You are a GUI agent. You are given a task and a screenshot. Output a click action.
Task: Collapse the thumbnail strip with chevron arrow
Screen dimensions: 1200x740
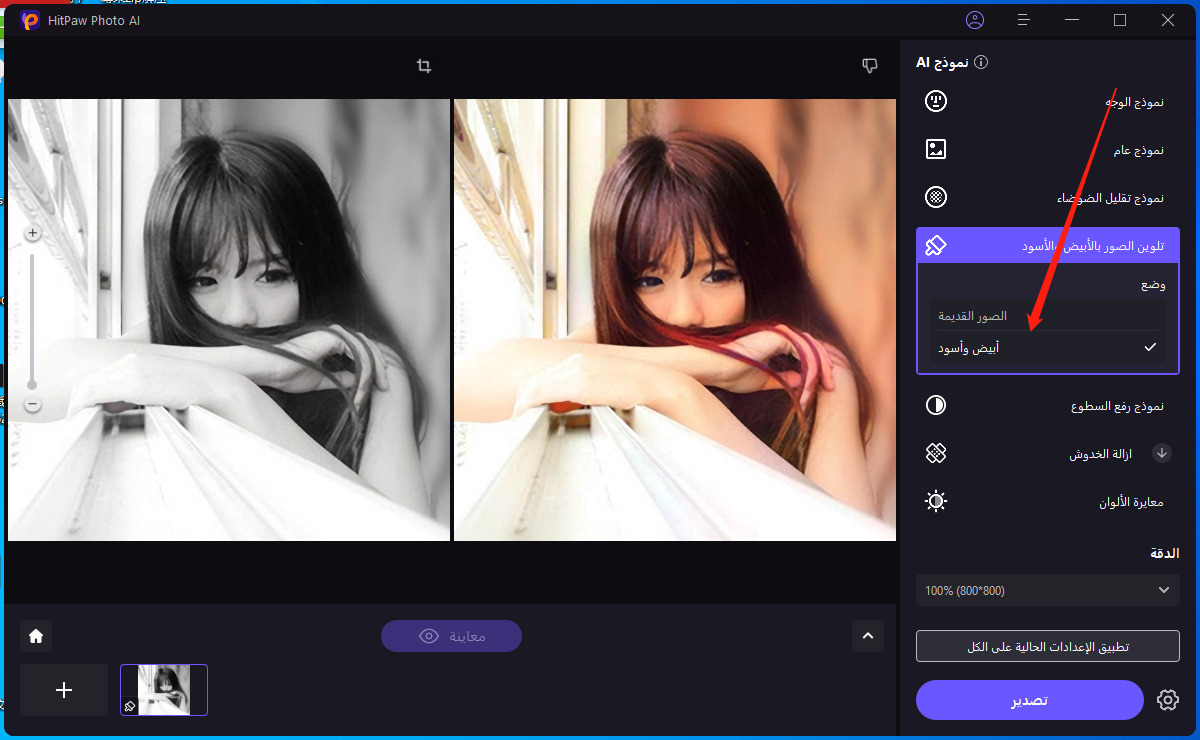click(x=867, y=636)
